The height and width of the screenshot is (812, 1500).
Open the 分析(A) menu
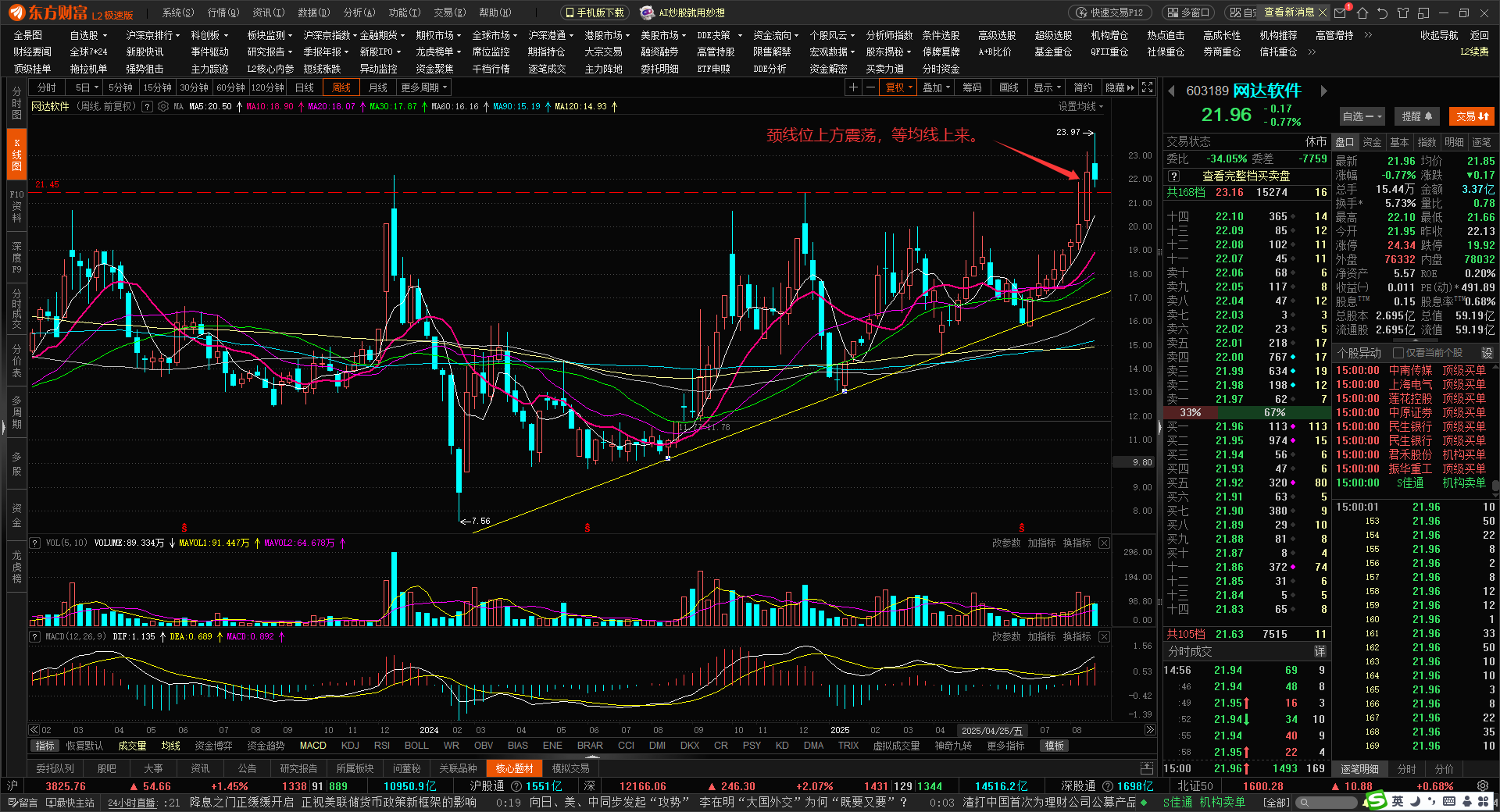(x=359, y=12)
